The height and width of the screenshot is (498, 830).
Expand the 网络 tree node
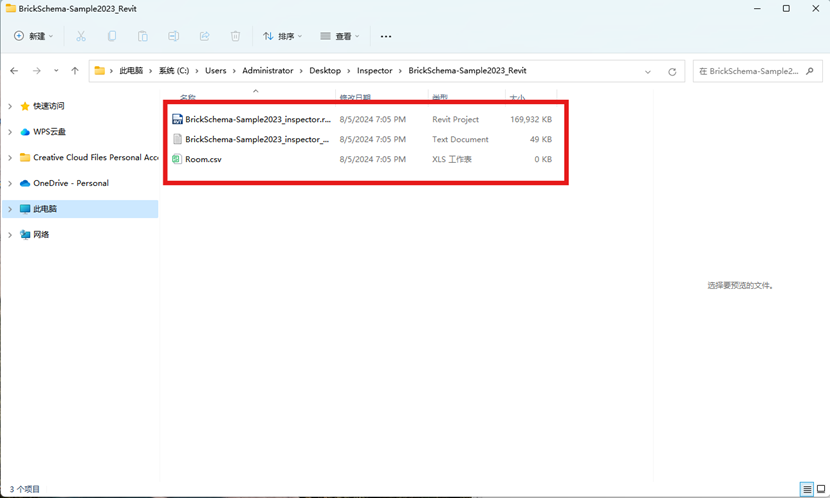point(10,234)
